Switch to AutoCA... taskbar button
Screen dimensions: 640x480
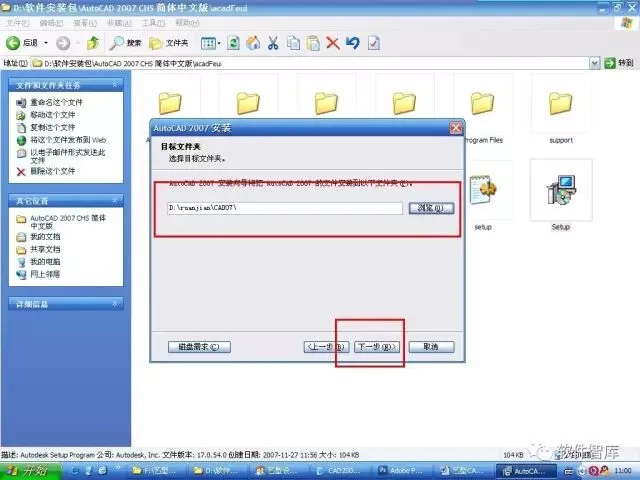click(x=526, y=471)
